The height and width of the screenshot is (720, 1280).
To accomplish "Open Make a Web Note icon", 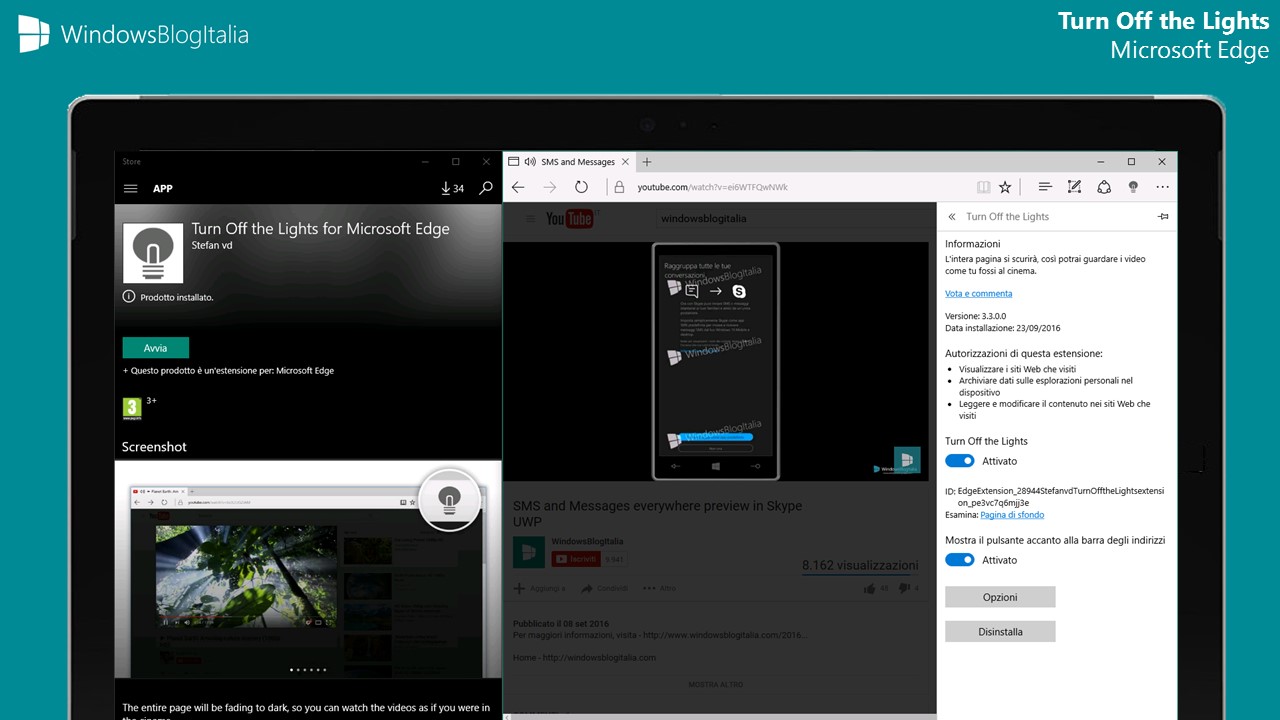I will pos(1075,187).
